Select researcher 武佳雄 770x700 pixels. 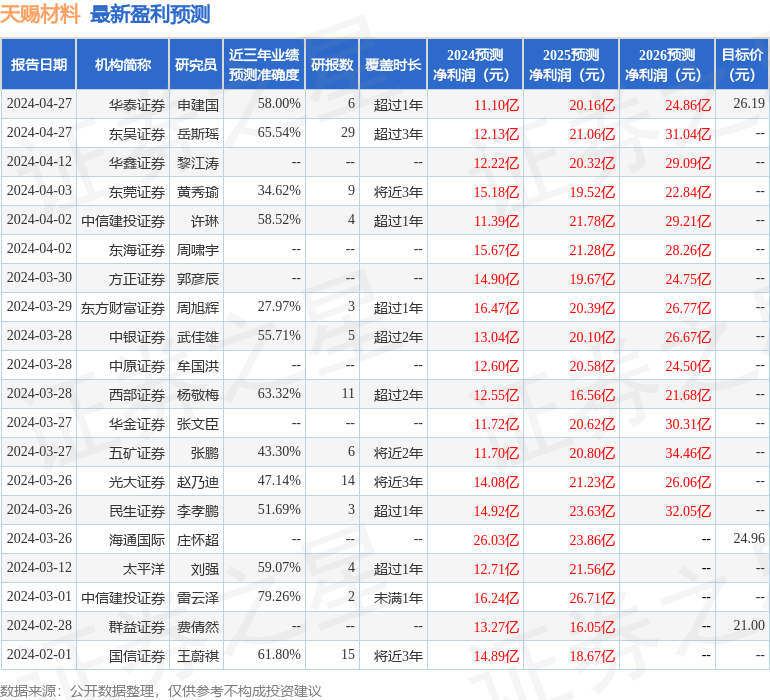pyautogui.click(x=198, y=337)
